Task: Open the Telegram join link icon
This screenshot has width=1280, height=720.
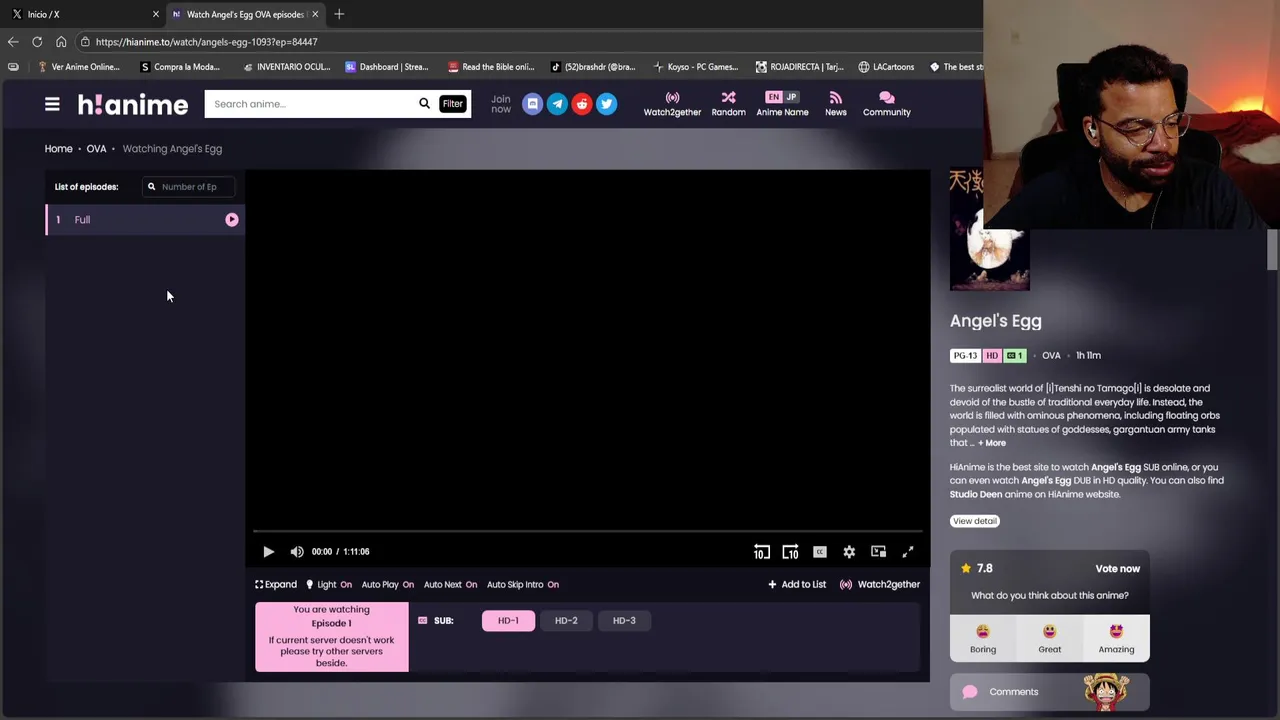Action: (x=557, y=104)
